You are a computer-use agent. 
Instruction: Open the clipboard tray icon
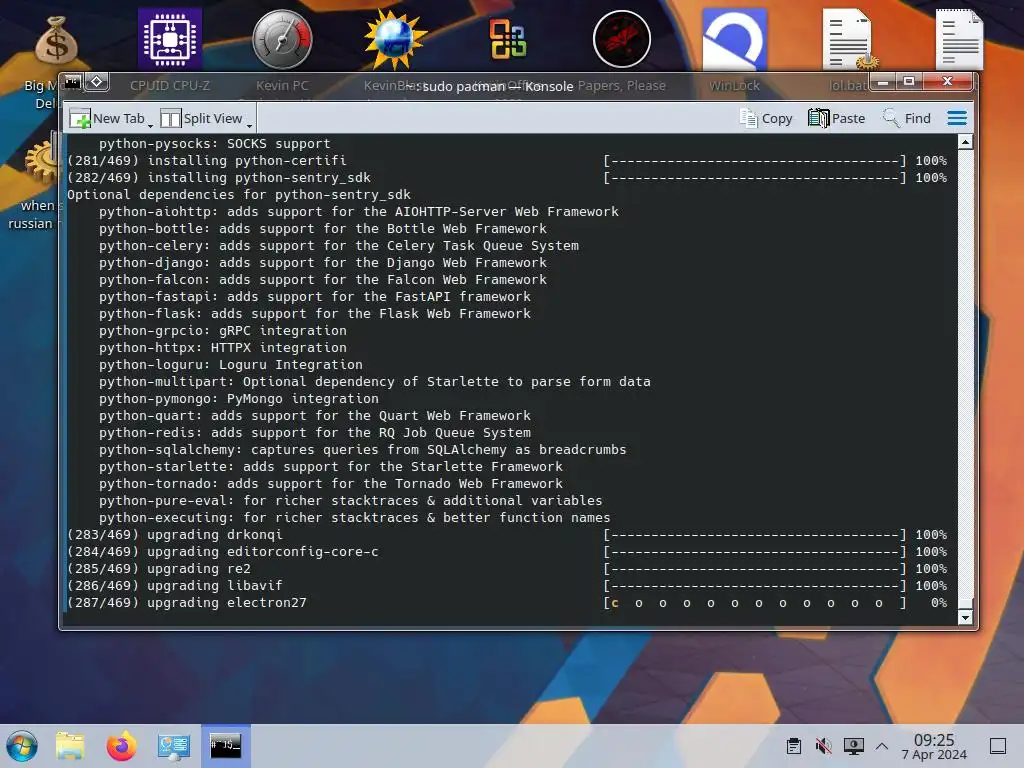794,746
